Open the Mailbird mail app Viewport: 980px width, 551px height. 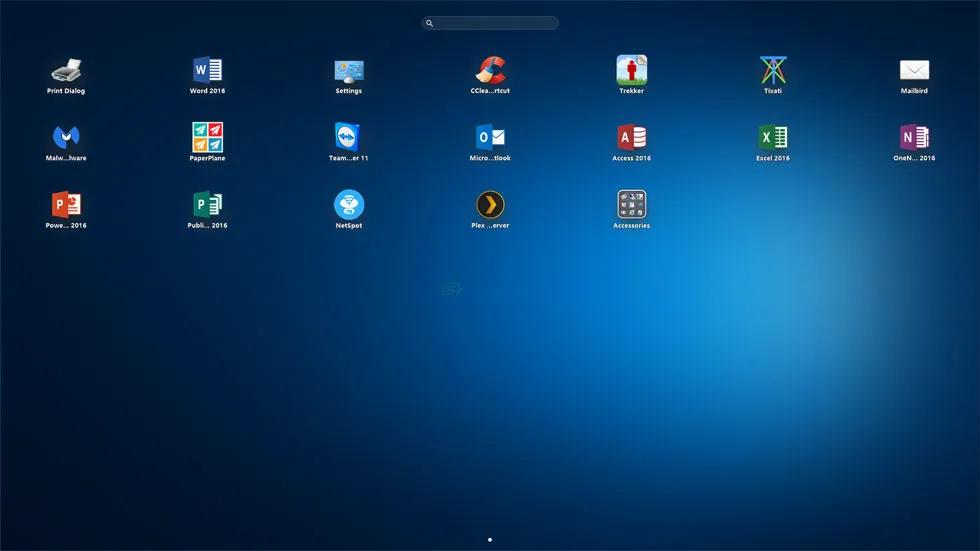[x=914, y=70]
